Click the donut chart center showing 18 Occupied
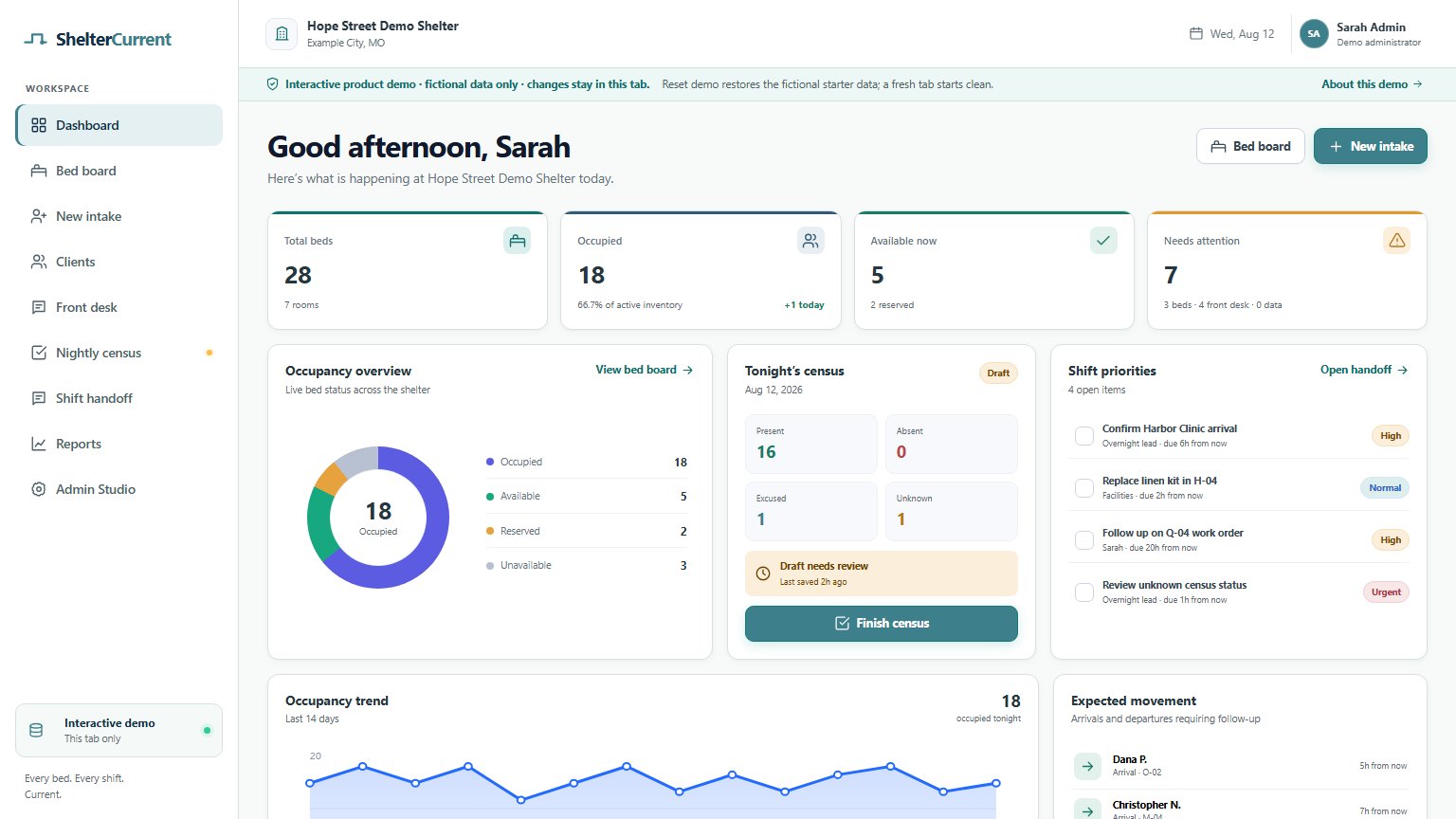 click(378, 518)
